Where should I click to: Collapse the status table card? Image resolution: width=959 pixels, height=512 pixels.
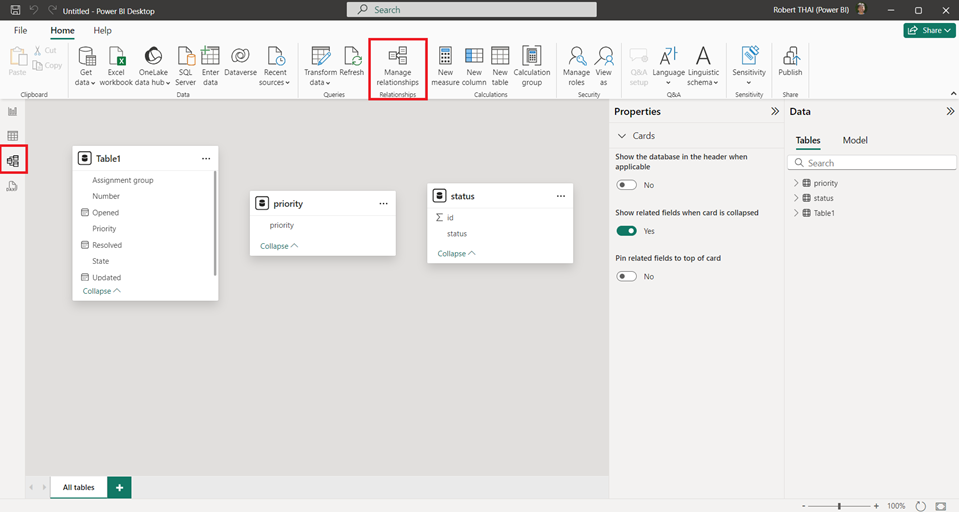coord(456,254)
